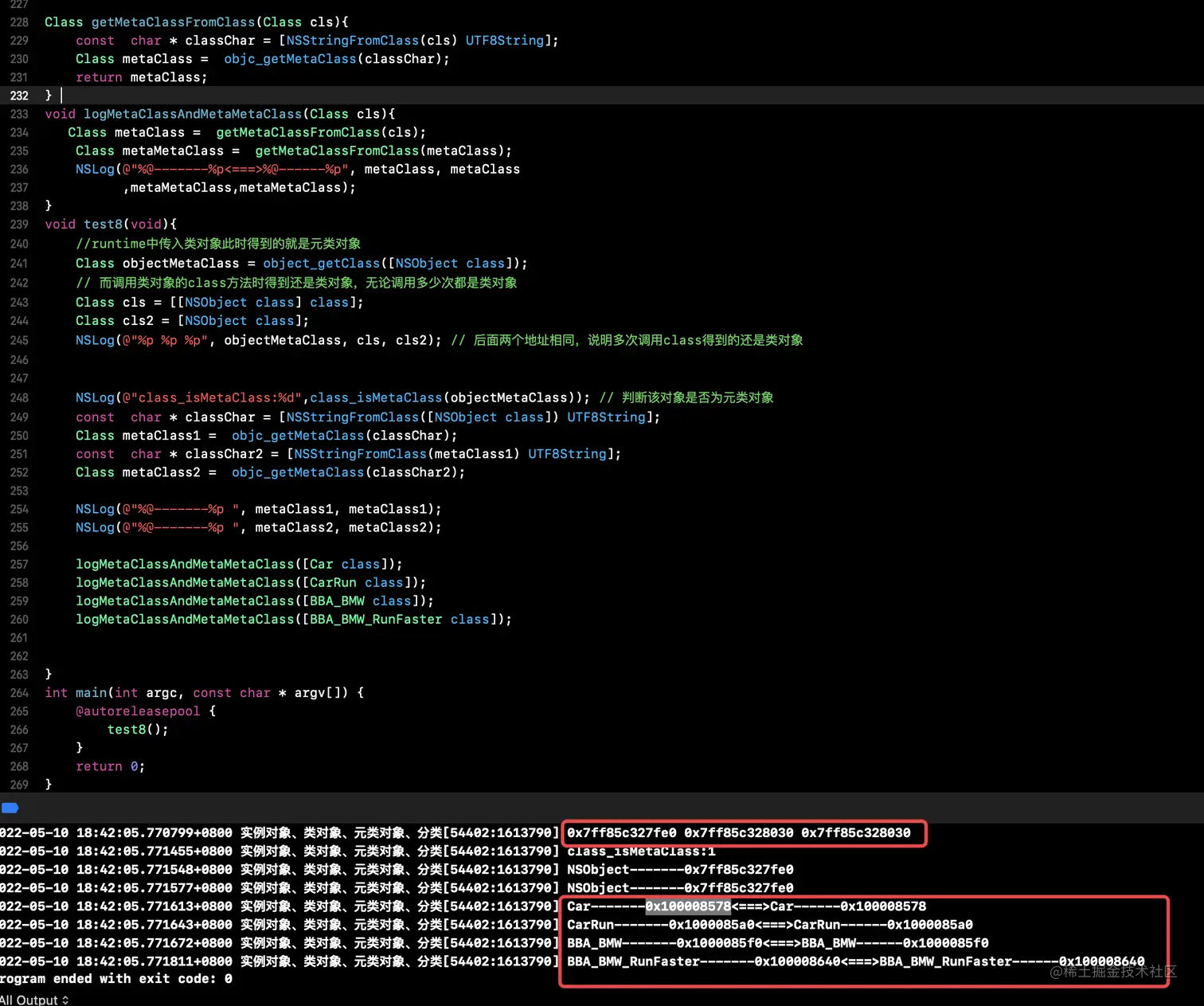Click logMetaClassAndMetaMetaClass function definition name
Image resolution: width=1204 pixels, height=1006 pixels.
click(193, 114)
